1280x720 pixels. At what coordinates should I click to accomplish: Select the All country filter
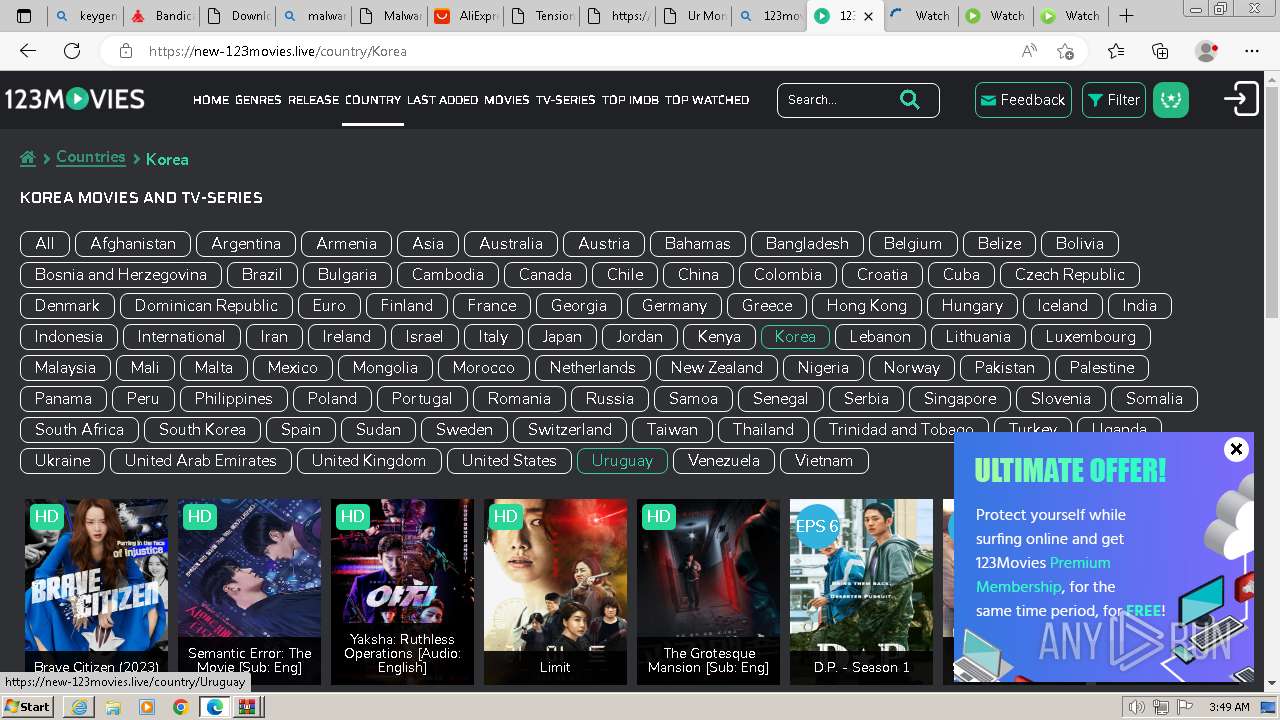[45, 243]
